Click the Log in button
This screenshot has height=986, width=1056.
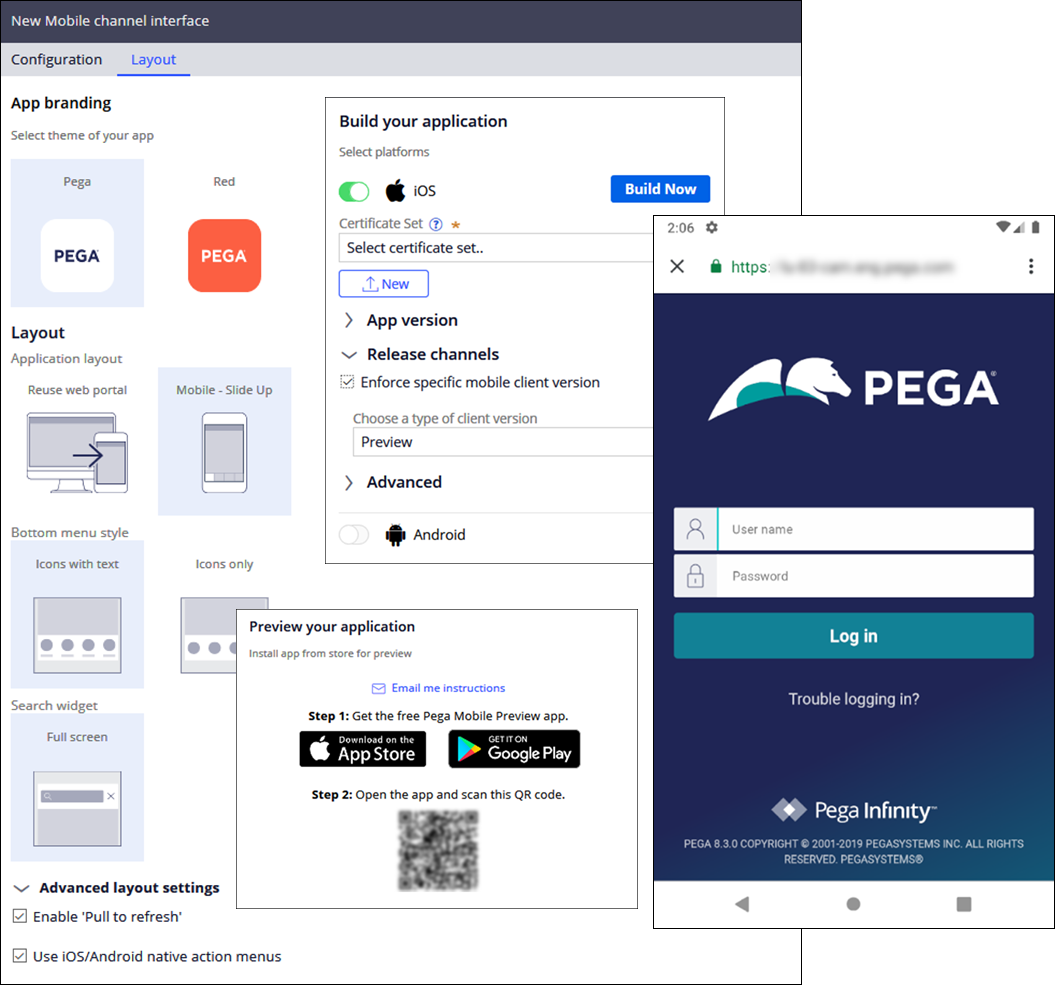854,636
